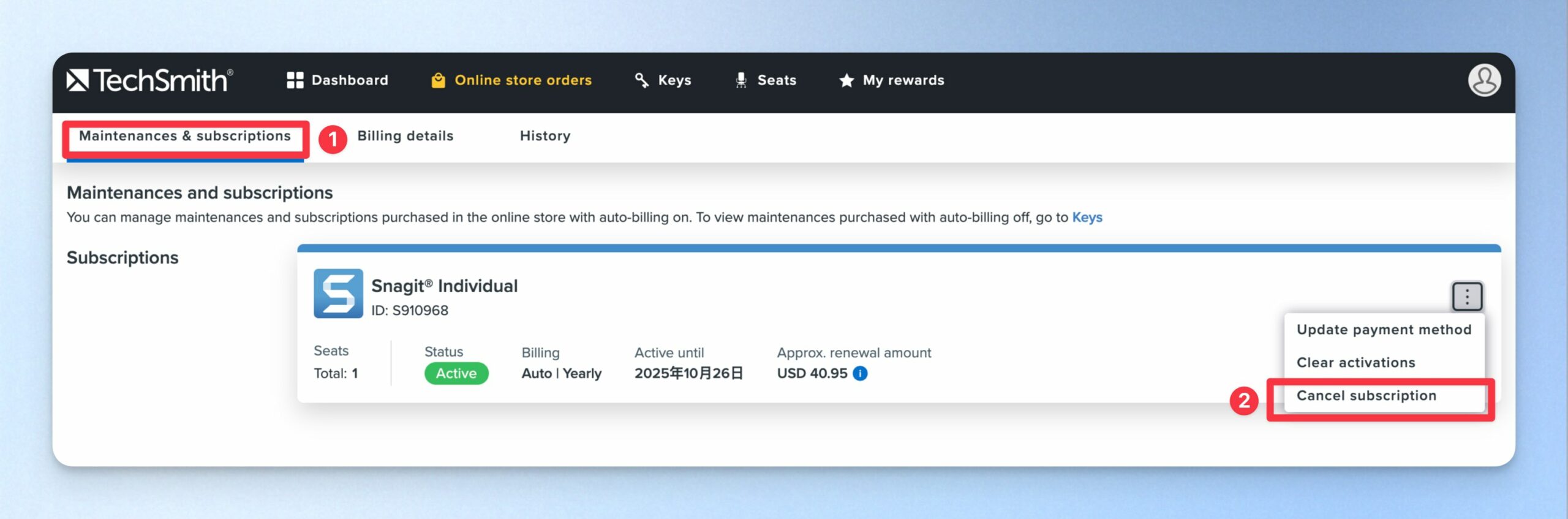
Task: Click the Auto | Yearly billing value
Action: coord(562,373)
